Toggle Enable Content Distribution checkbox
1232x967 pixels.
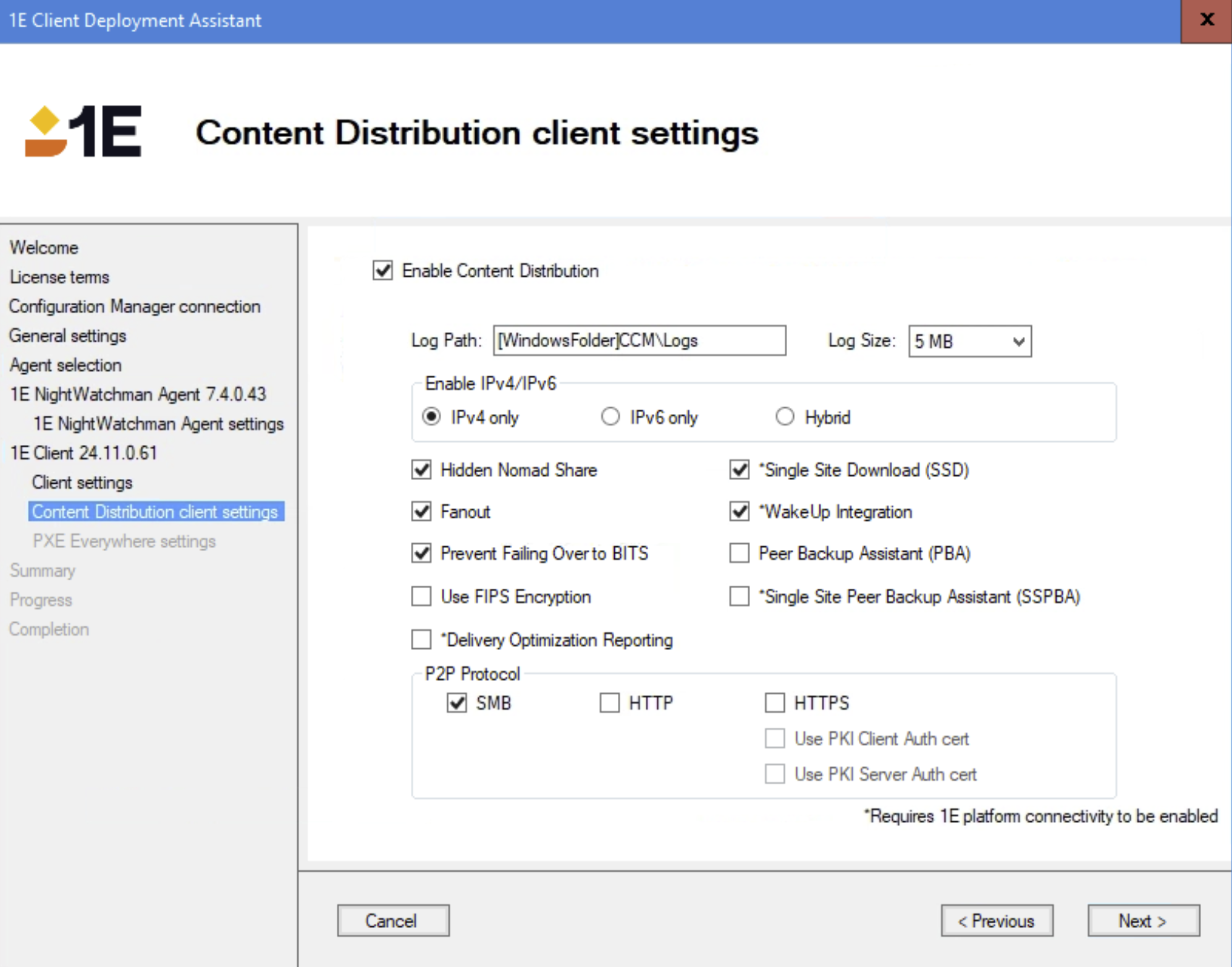click(382, 271)
